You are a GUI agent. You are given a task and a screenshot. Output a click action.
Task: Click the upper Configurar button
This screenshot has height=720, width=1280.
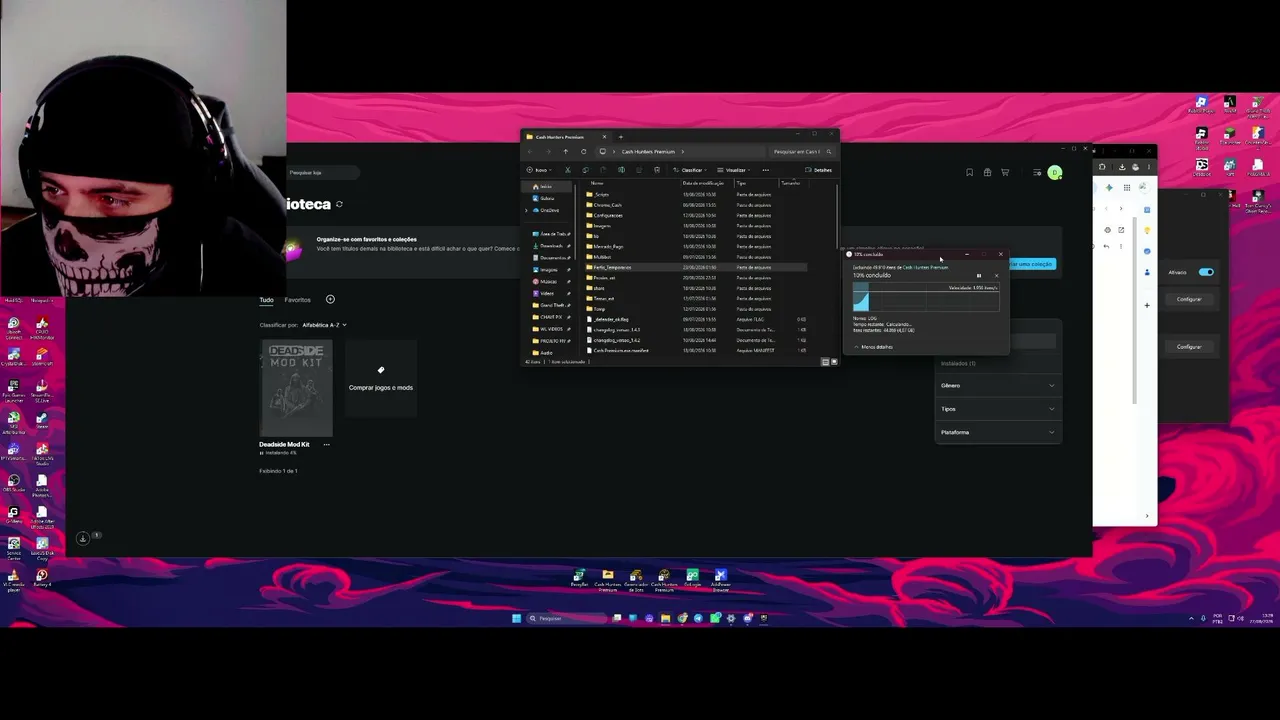(x=1189, y=299)
